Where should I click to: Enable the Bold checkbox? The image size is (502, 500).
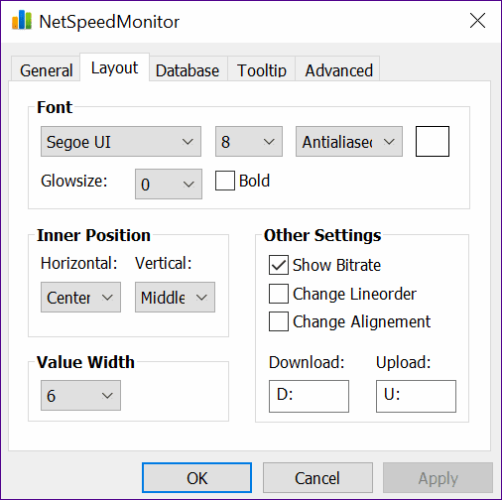225,181
